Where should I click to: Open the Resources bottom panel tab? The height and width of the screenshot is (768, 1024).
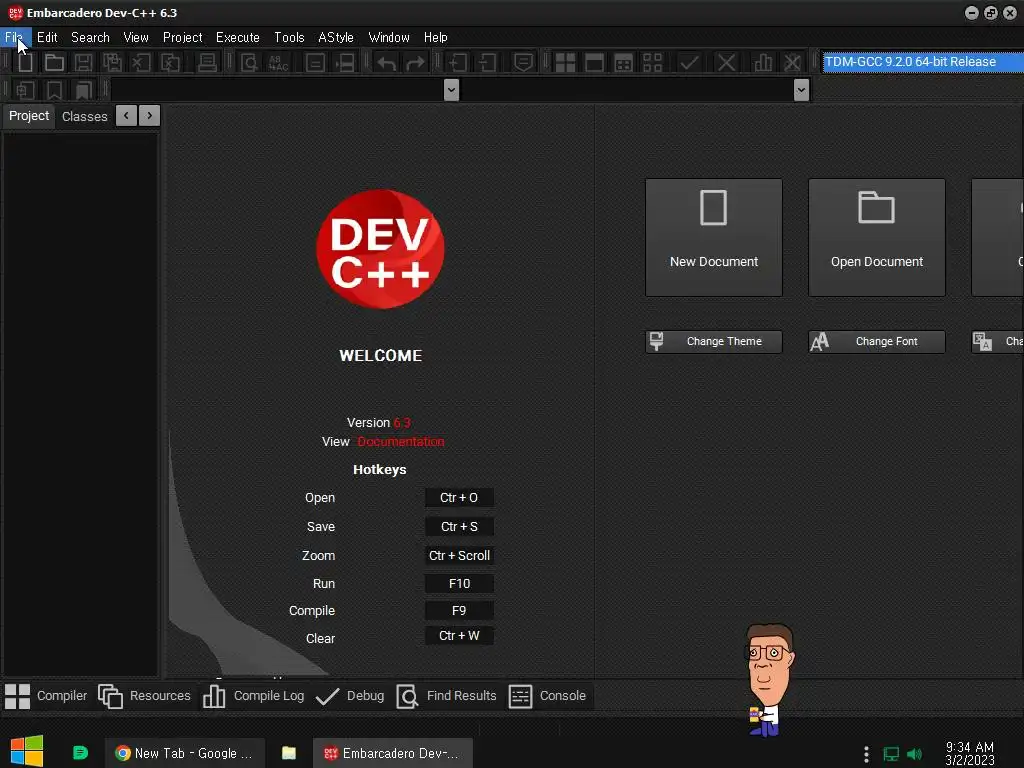click(x=144, y=696)
